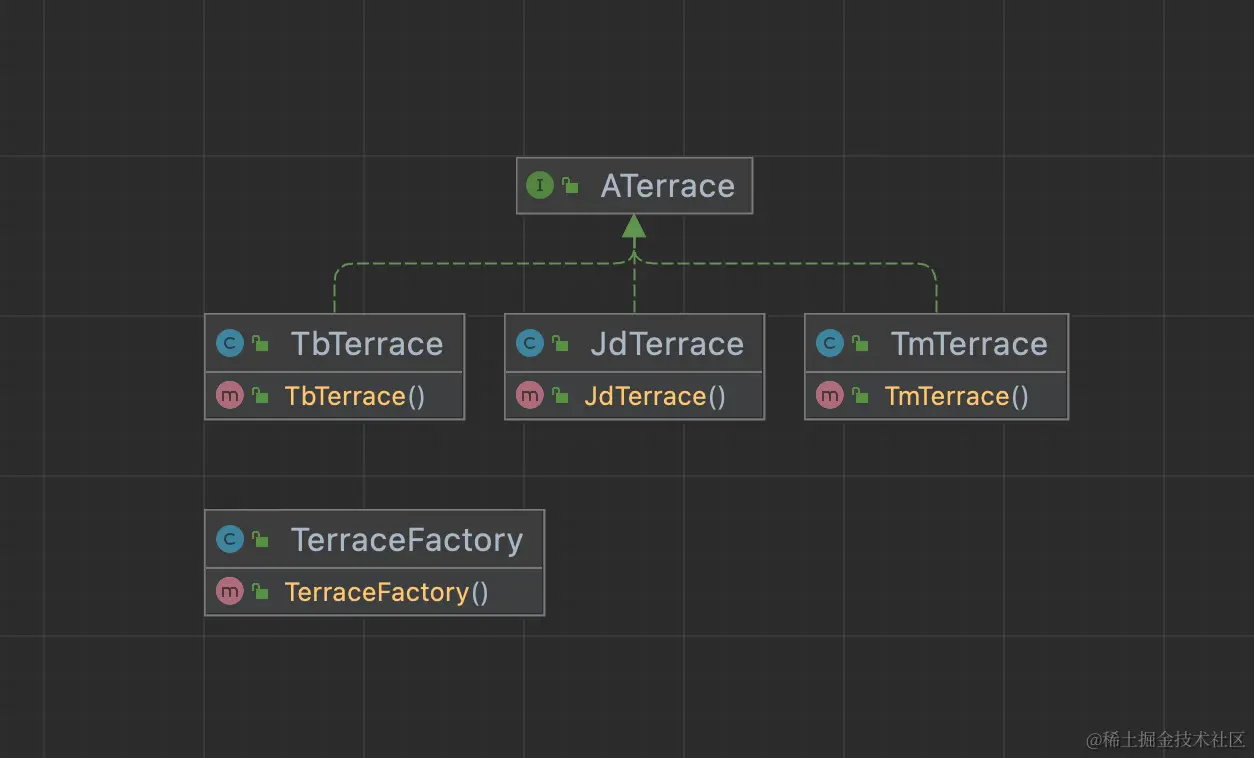Click the lock icon beside JdTerrace() constructor
Viewport: 1254px width, 758px height.
560,396
